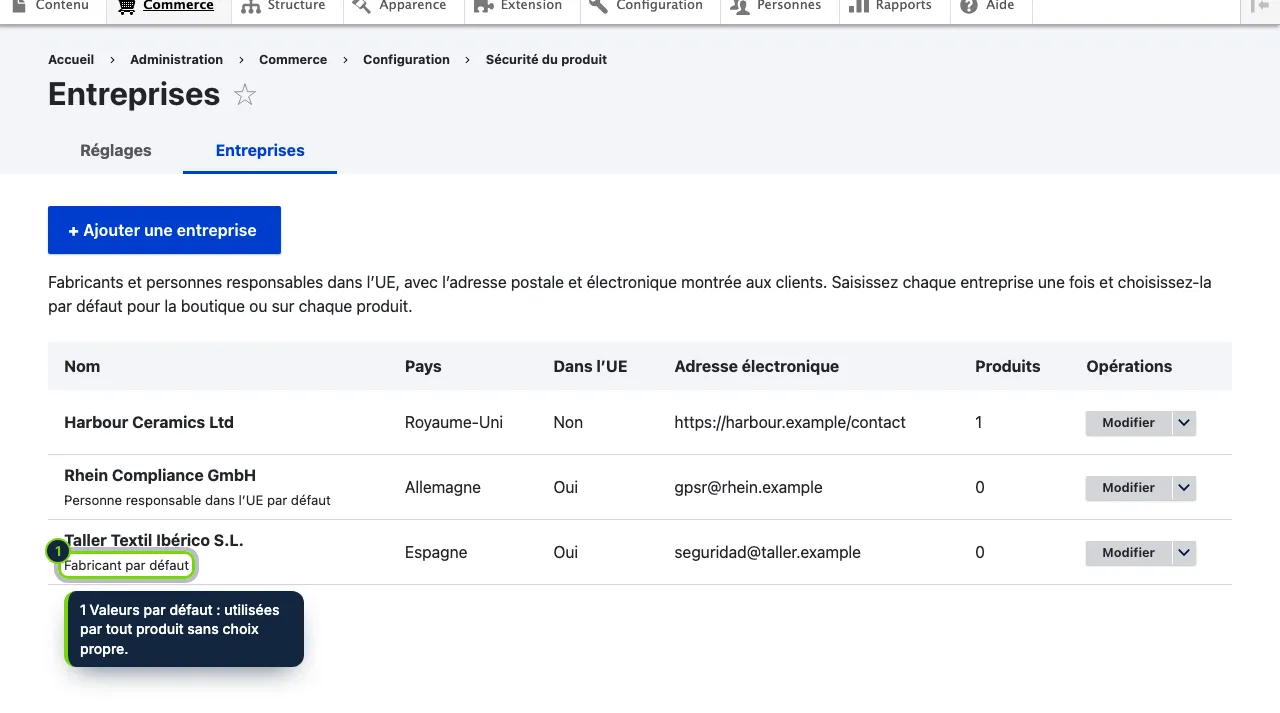Follow the Commerce breadcrumb link
1280x713 pixels.
(x=293, y=60)
